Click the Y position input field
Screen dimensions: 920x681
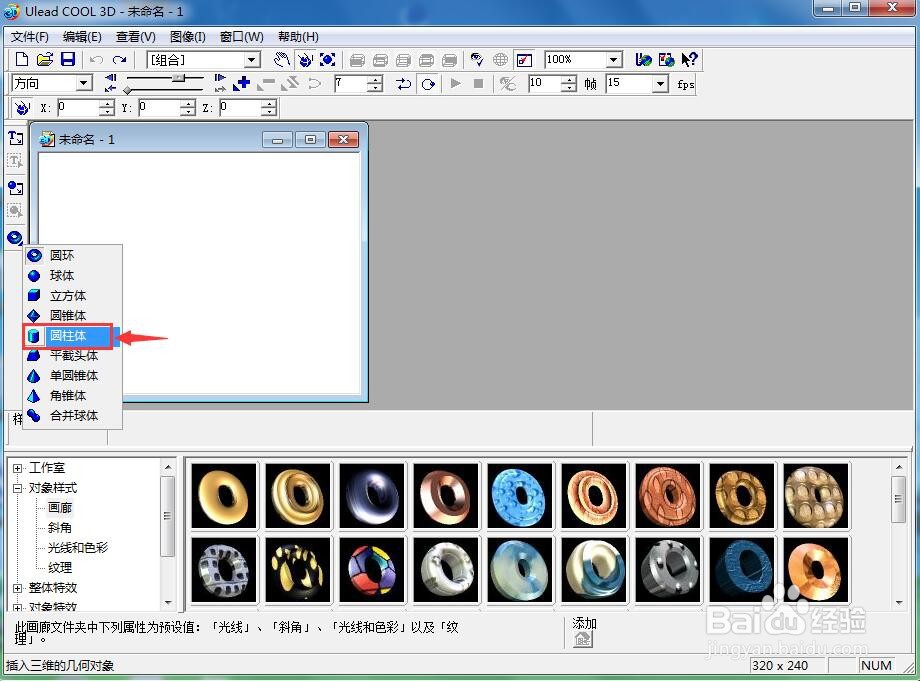point(159,107)
